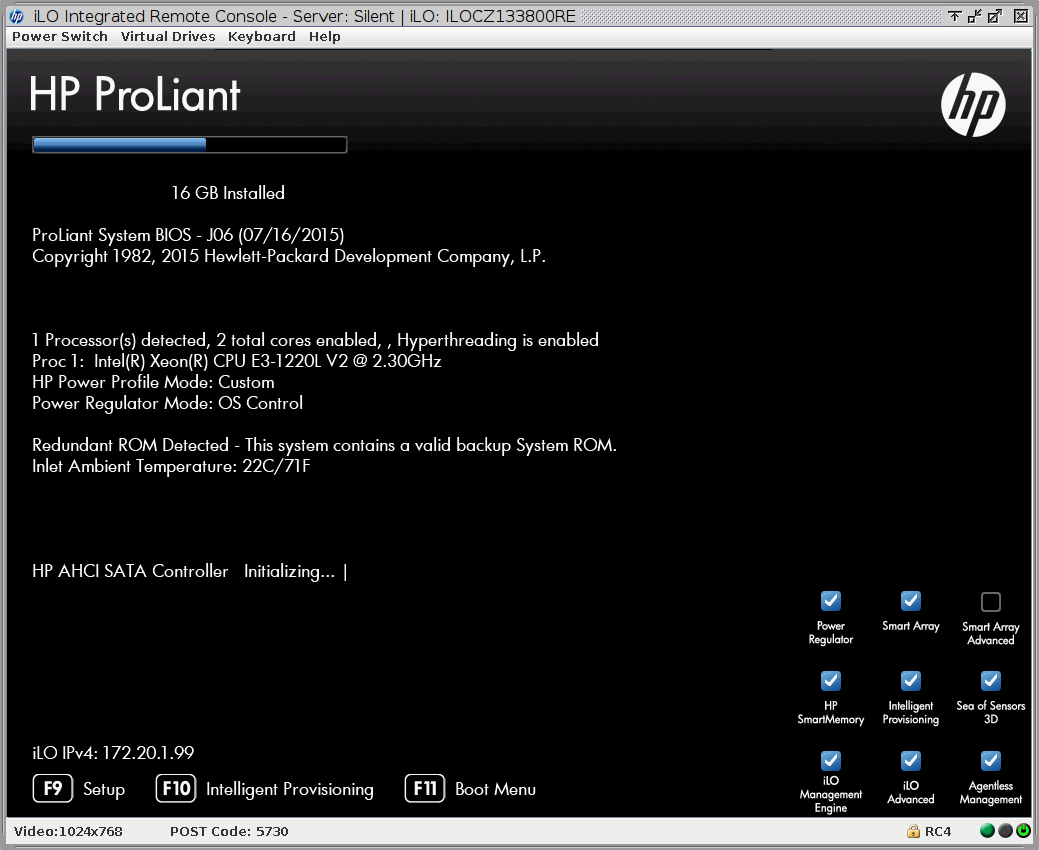Click the 1 Processor(s) detected line

315,341
